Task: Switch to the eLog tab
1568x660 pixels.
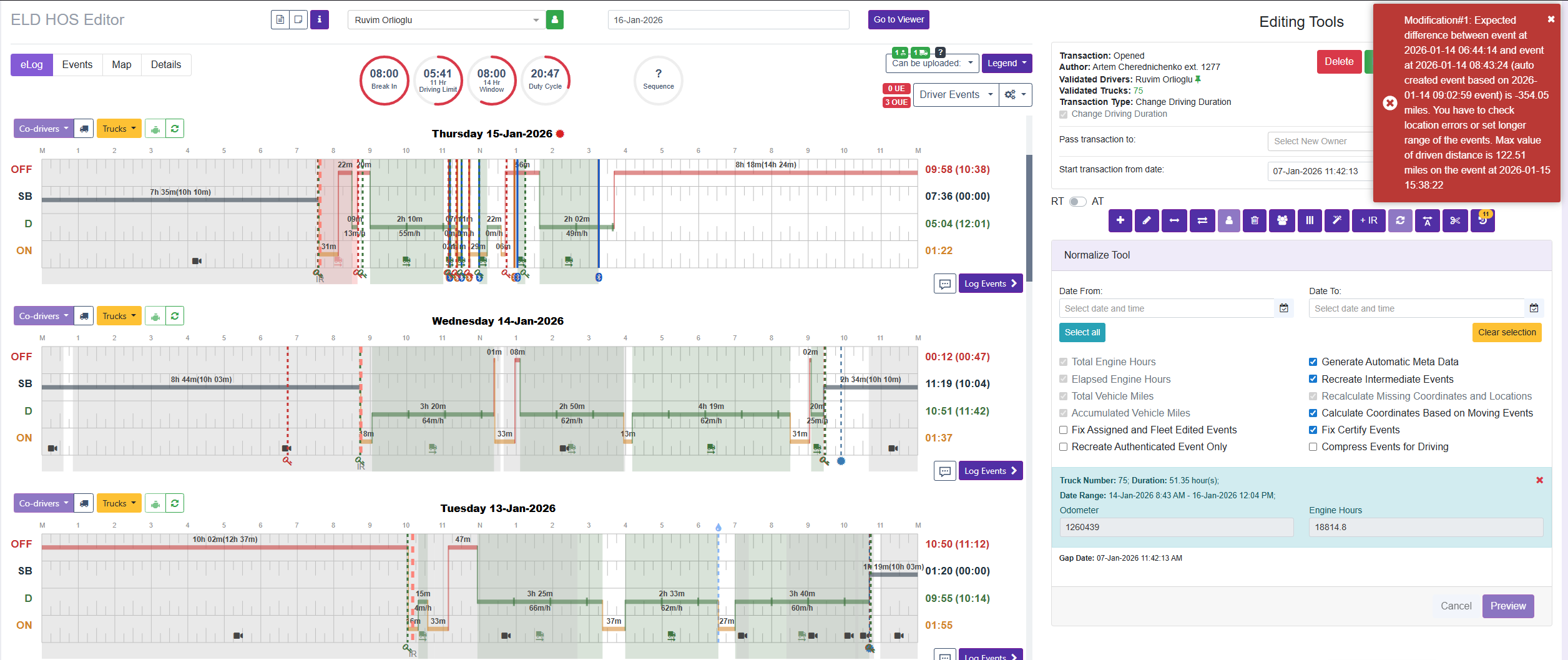Action: tap(32, 65)
